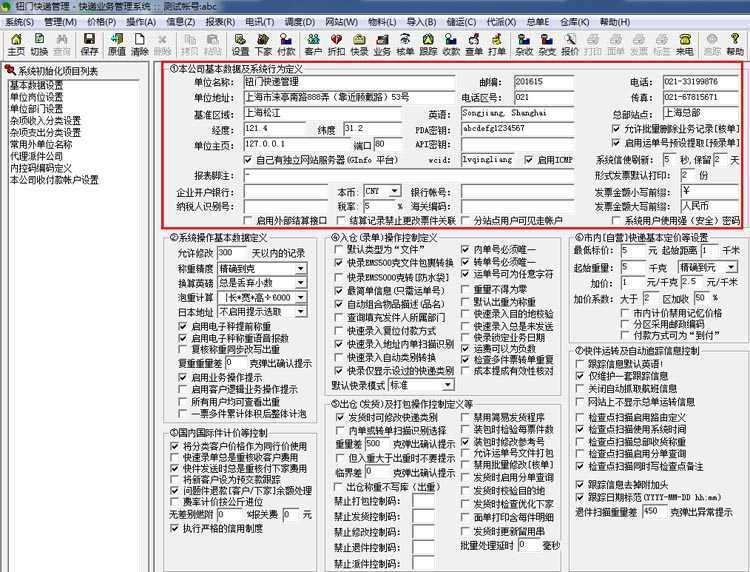The height and width of the screenshot is (572, 750).
Task: Click the 收款 receive payment icon
Action: tap(451, 44)
